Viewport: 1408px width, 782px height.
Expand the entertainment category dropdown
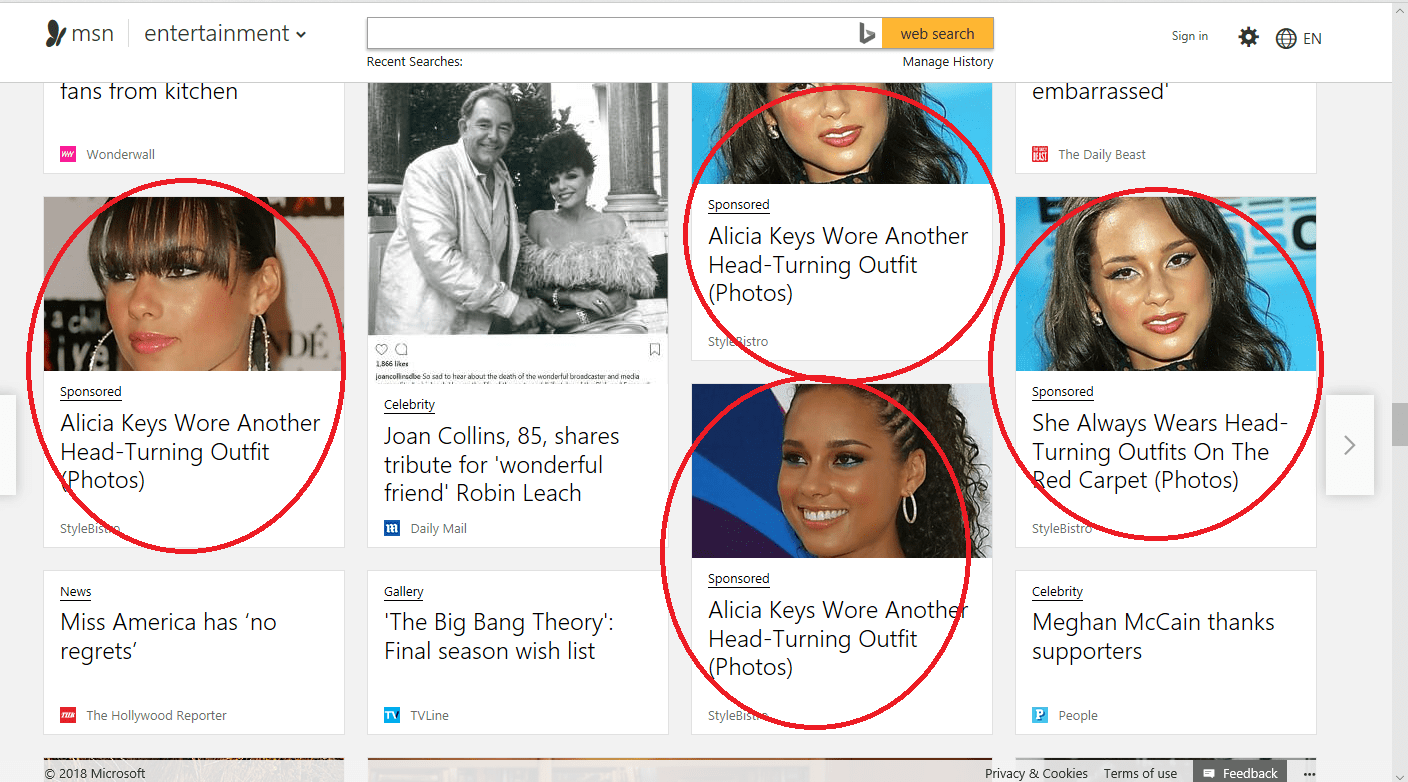click(x=299, y=33)
